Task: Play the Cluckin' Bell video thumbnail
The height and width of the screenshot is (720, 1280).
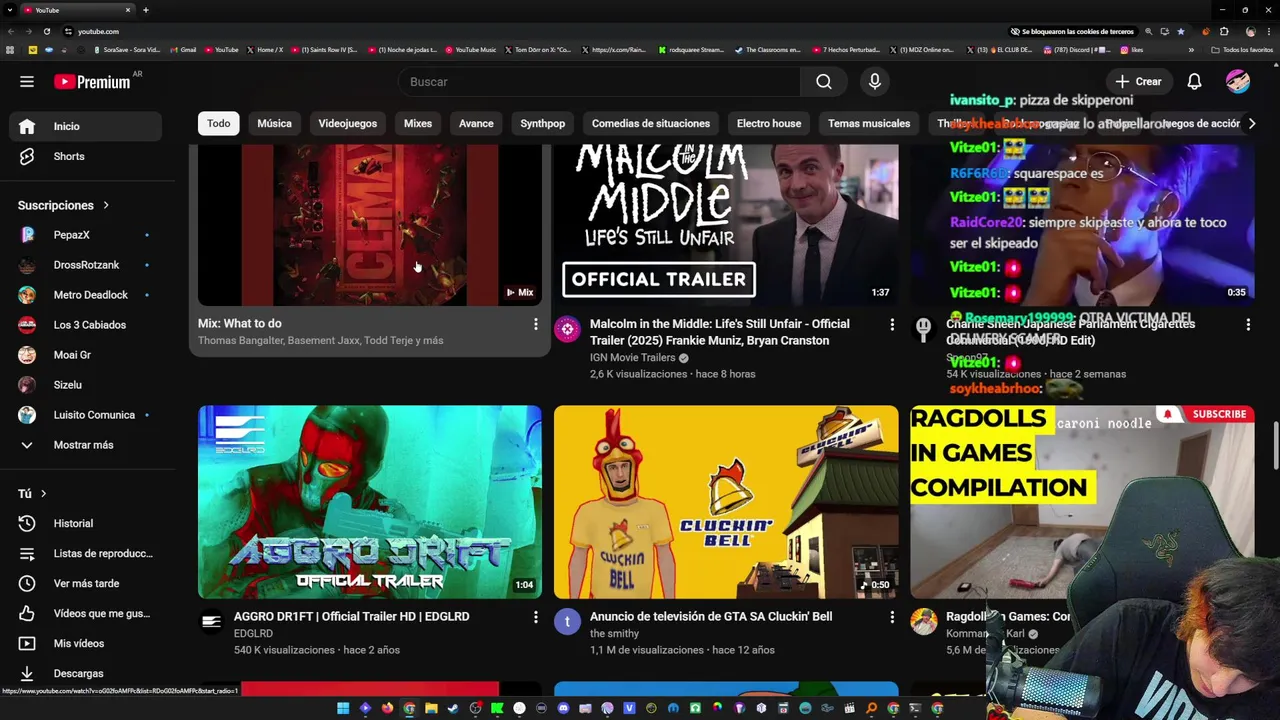Action: click(726, 502)
